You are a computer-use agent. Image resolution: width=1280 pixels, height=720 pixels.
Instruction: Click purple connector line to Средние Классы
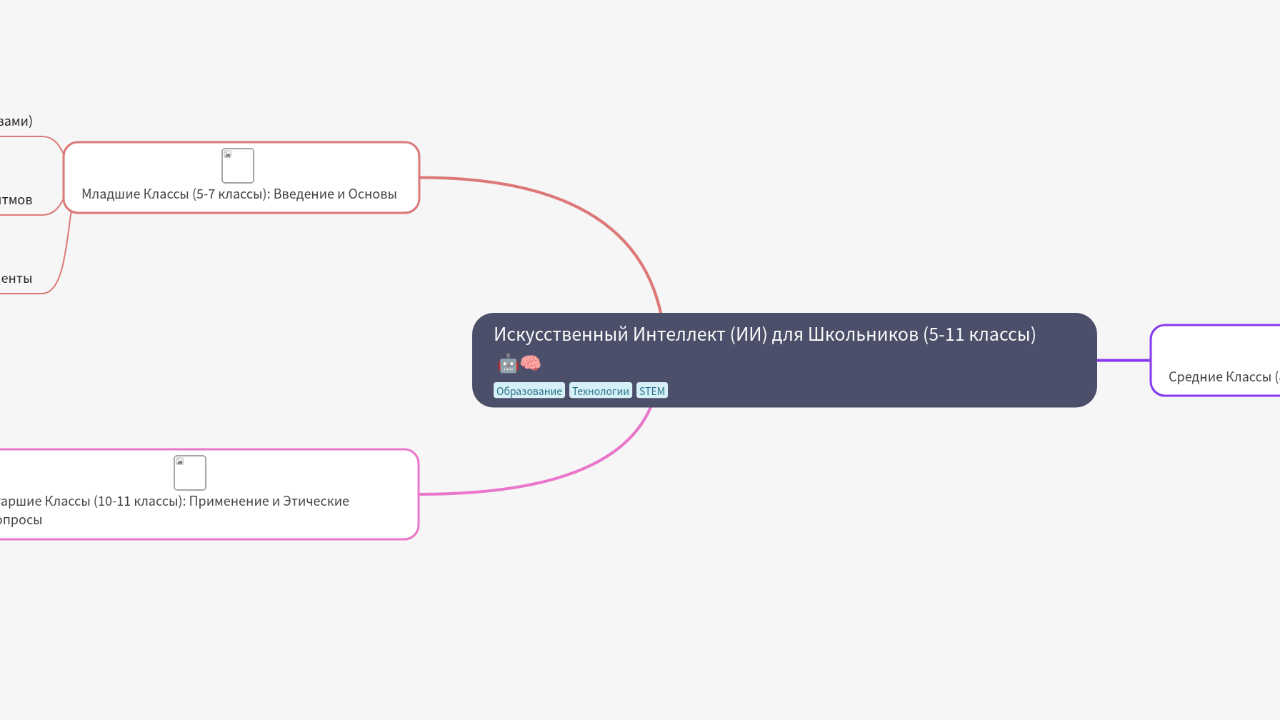1123,360
